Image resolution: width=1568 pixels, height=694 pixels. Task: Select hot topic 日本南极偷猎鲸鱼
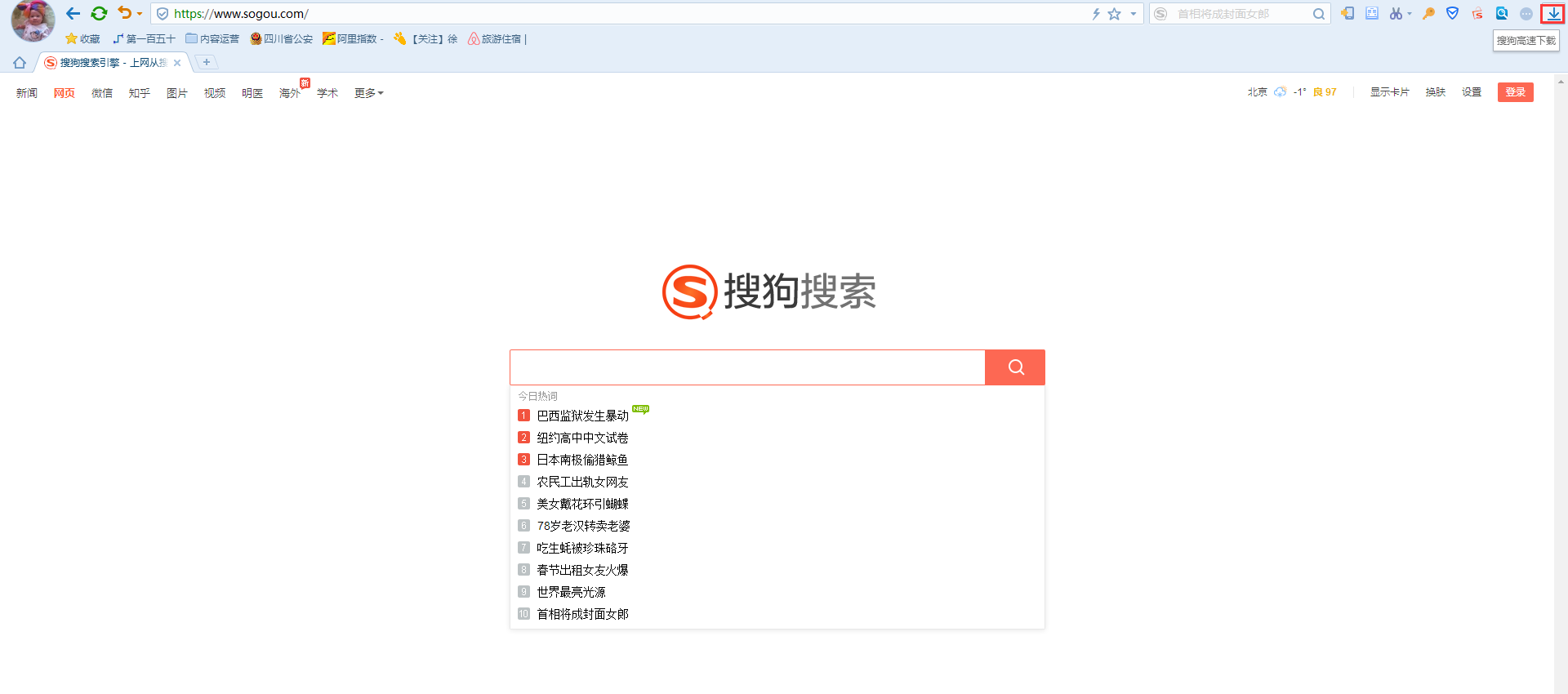583,460
